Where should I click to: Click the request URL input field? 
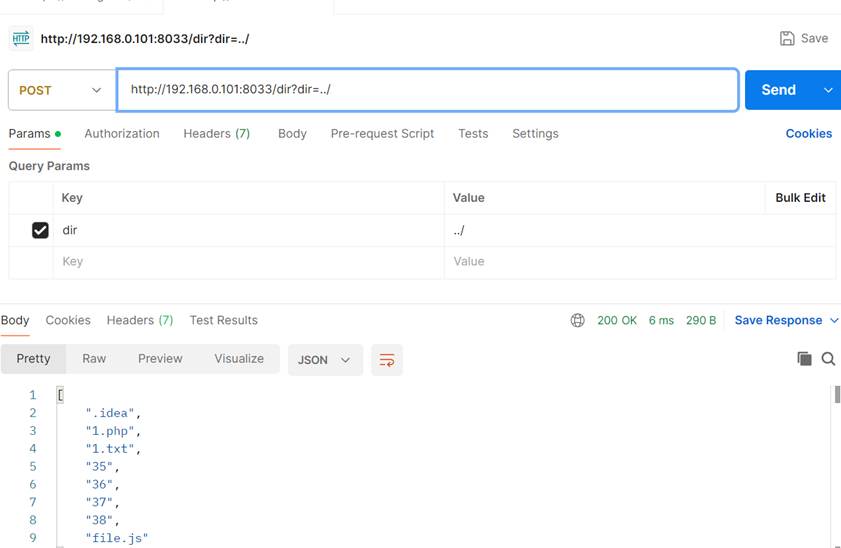click(427, 90)
